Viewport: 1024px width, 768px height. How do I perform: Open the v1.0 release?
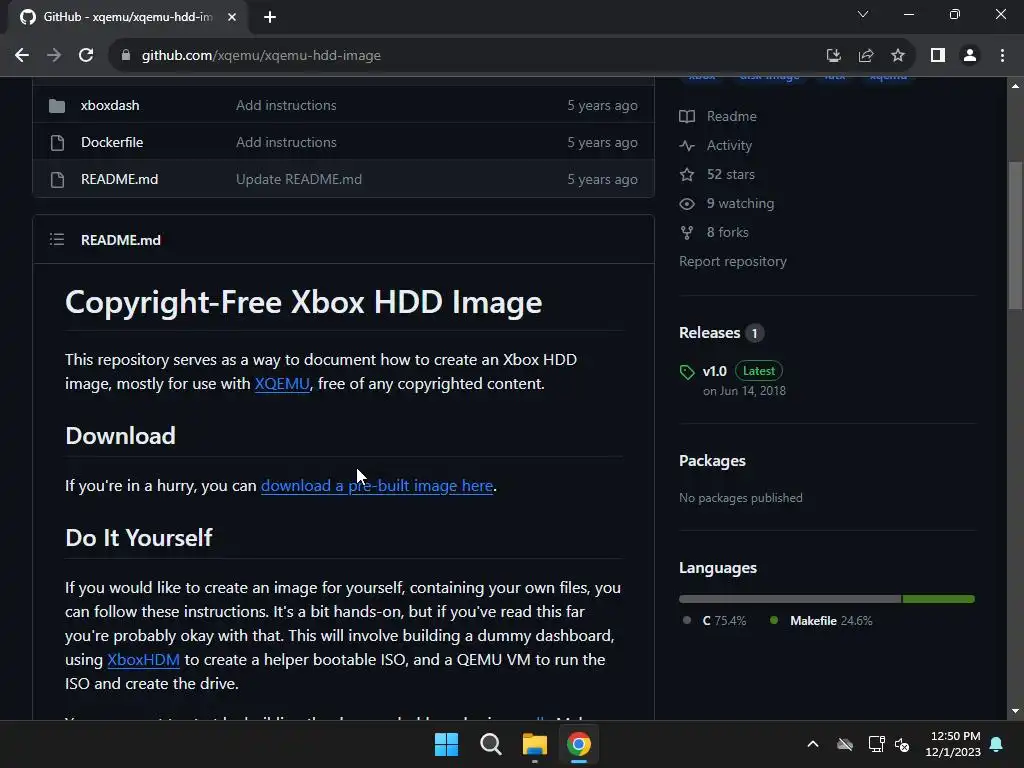tap(714, 372)
